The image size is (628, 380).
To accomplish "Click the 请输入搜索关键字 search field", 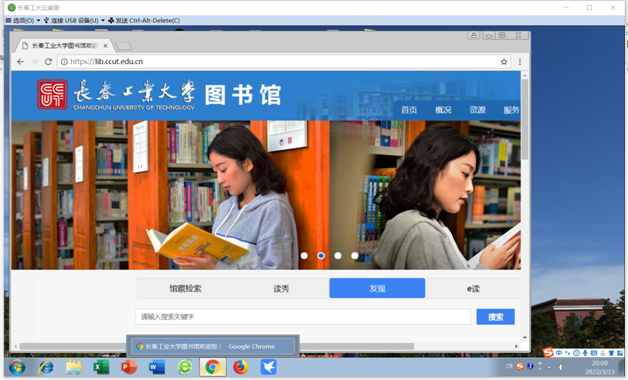I will pos(303,317).
